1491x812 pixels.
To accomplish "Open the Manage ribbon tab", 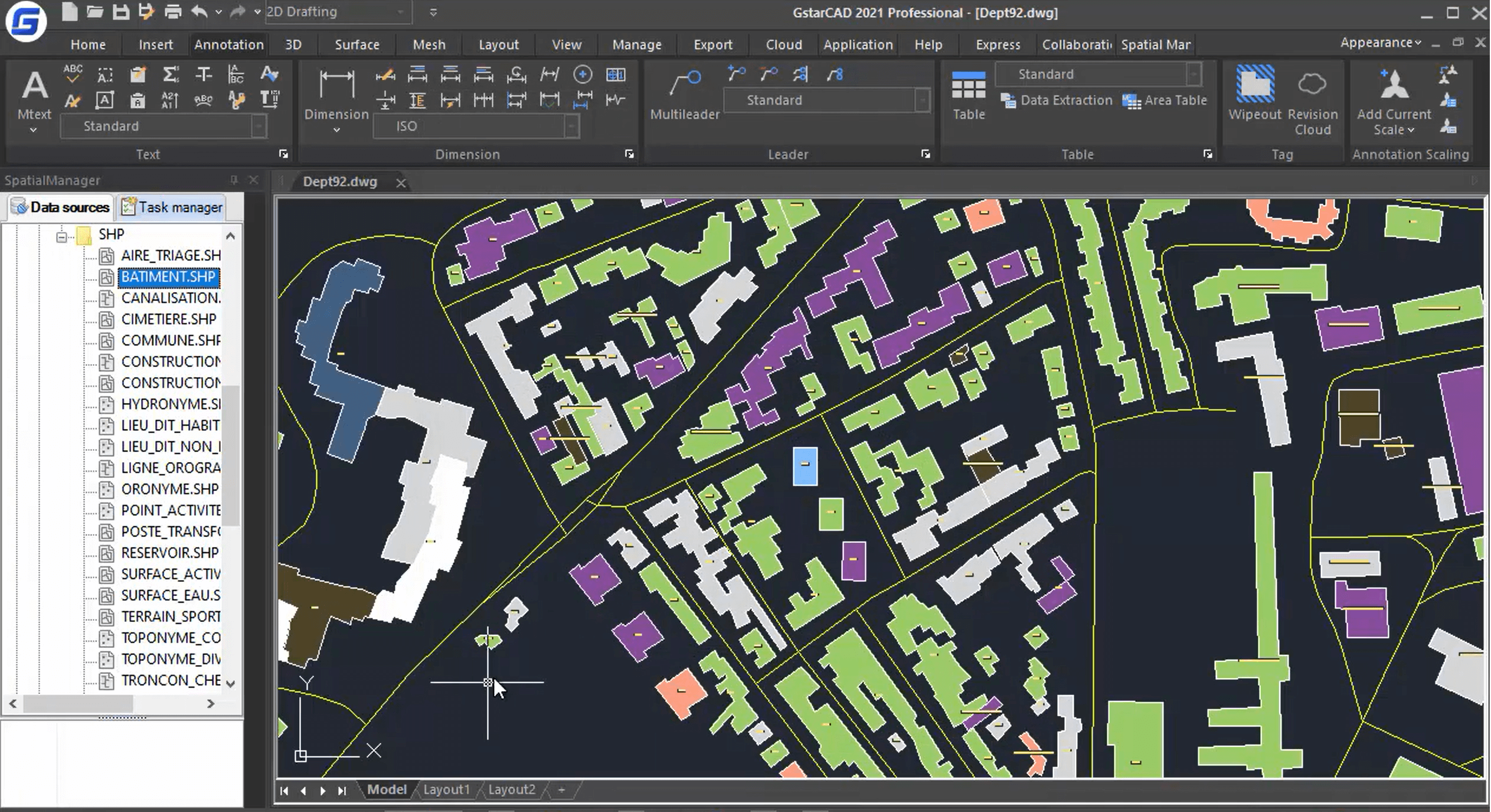I will pyautogui.click(x=637, y=44).
